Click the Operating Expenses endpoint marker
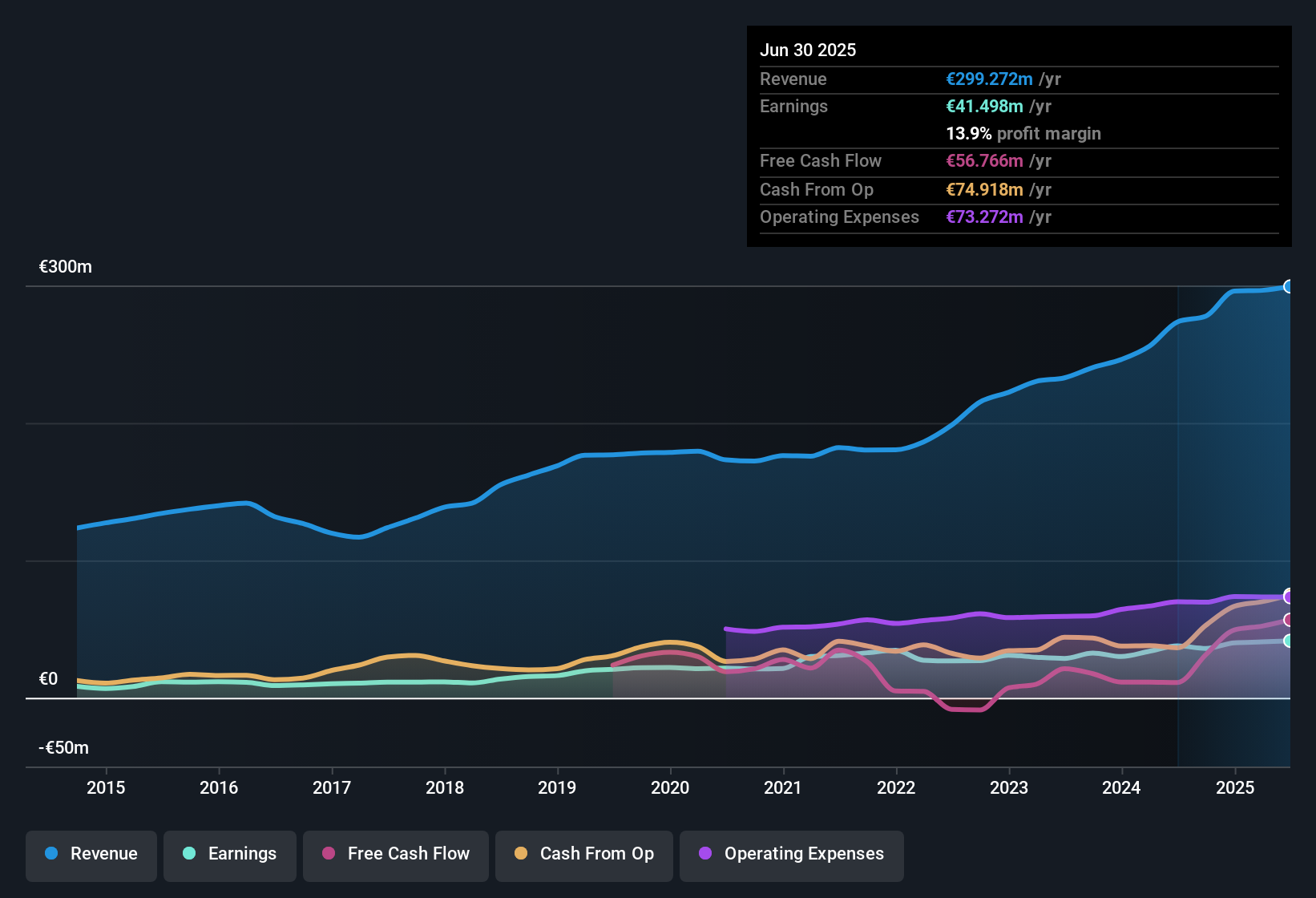 coord(1289,596)
